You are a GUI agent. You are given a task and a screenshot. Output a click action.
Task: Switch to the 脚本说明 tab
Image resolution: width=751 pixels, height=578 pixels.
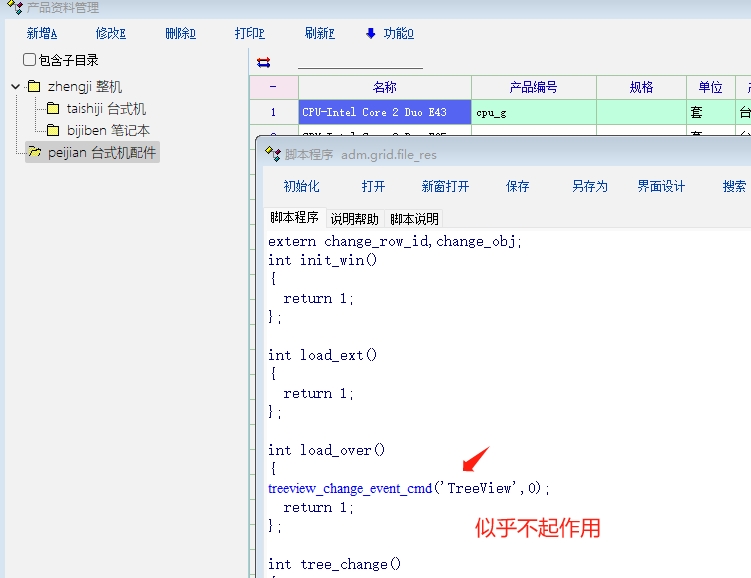414,219
